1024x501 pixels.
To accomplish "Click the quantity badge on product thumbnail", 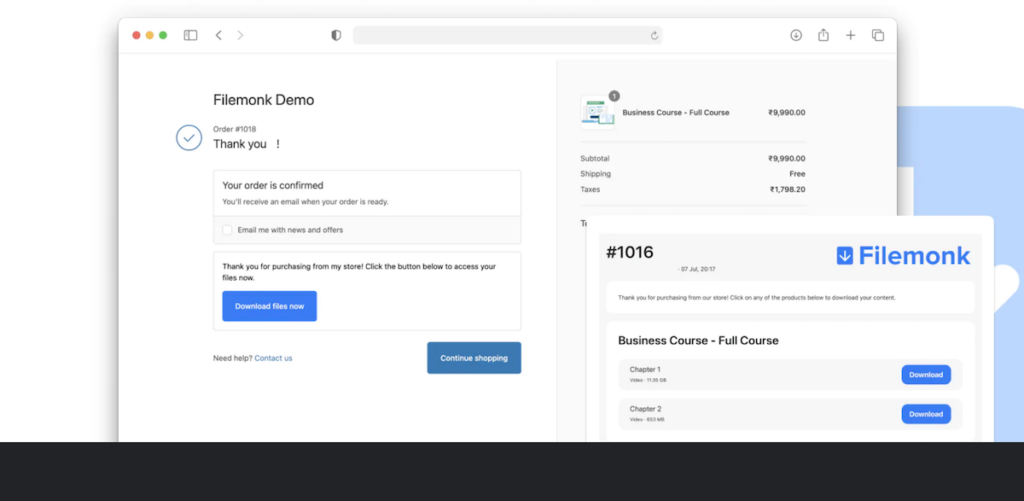I will 614,96.
